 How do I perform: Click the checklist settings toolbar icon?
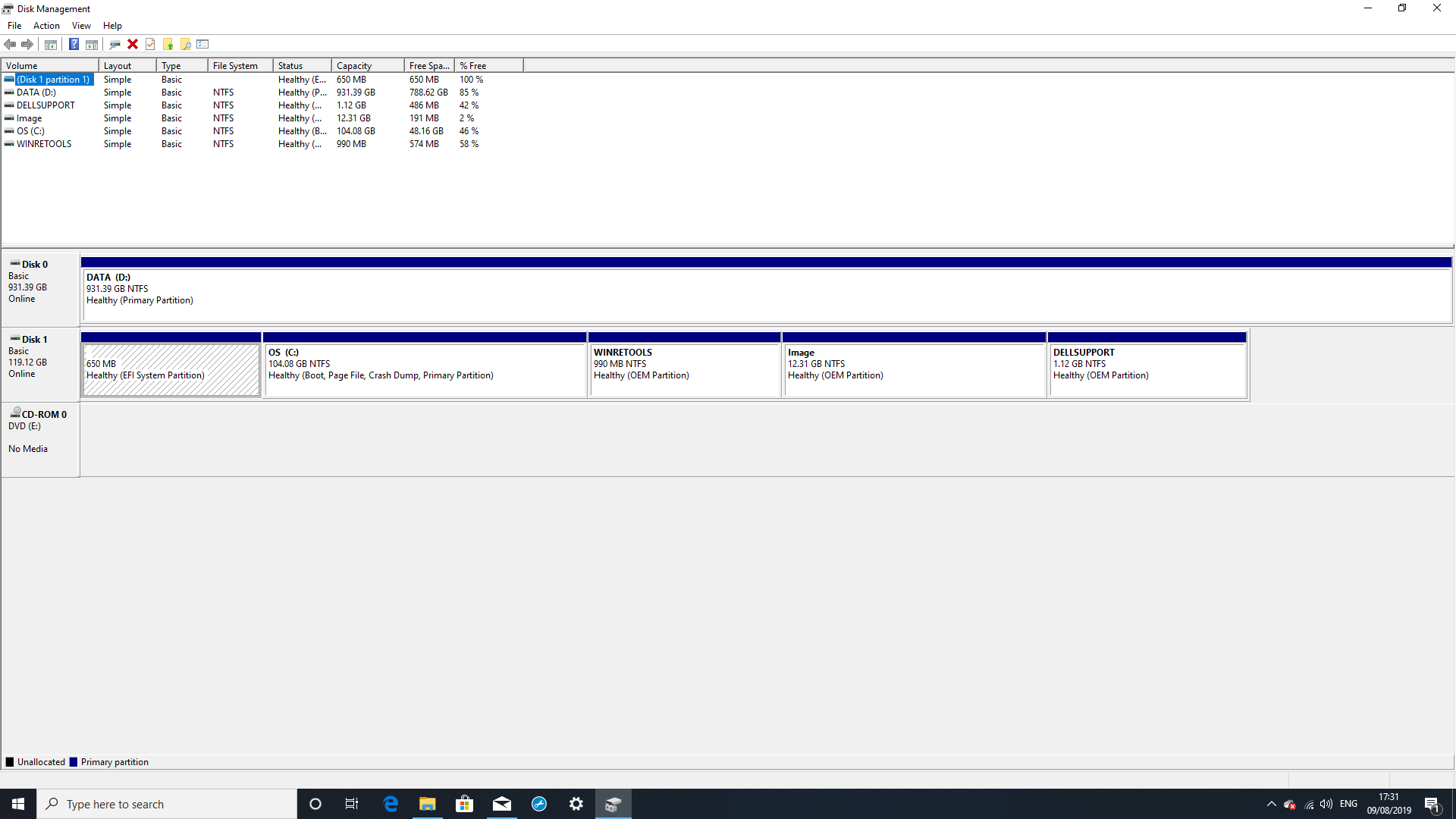click(202, 44)
